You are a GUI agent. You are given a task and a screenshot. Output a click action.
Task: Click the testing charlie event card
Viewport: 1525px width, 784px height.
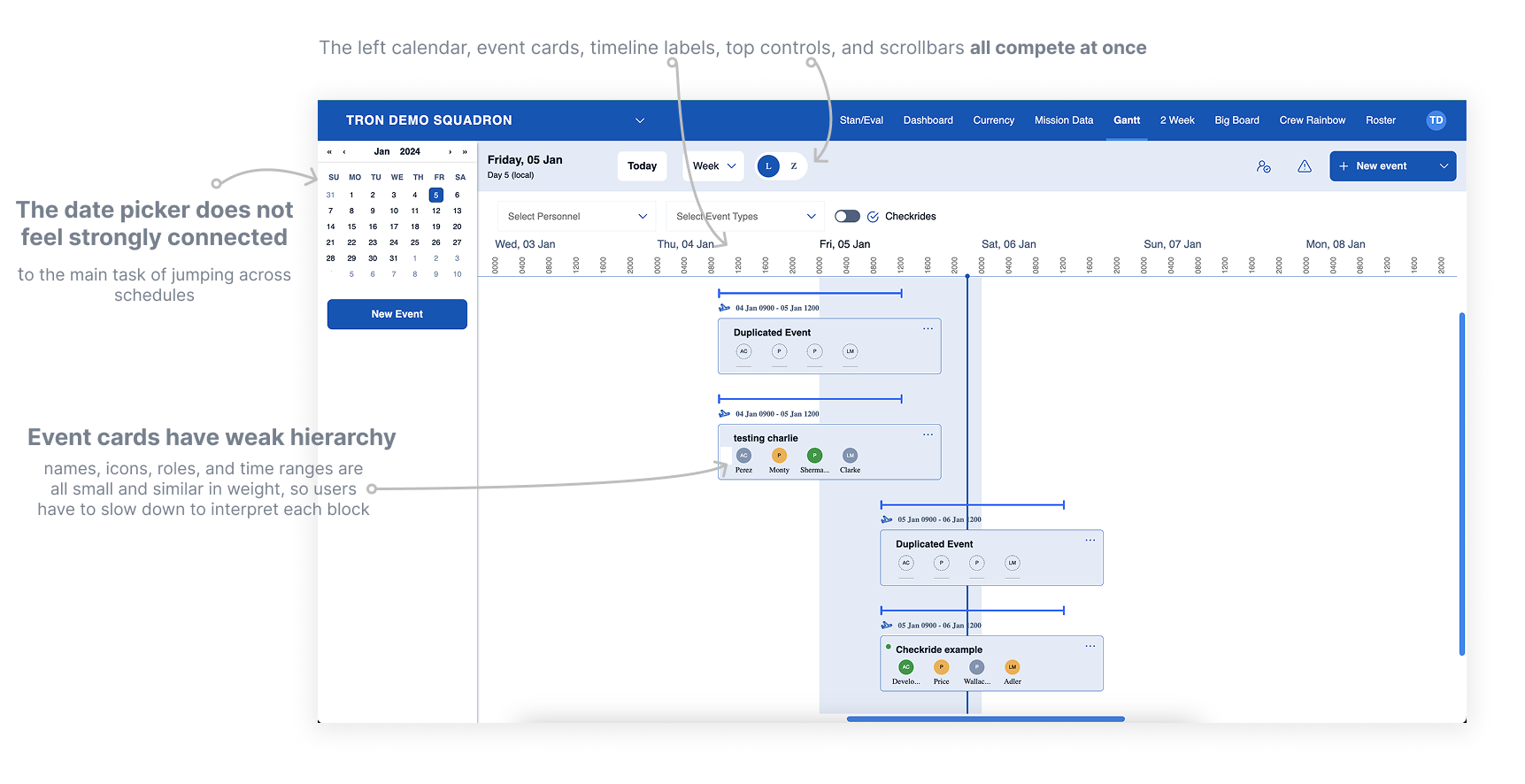click(x=829, y=452)
